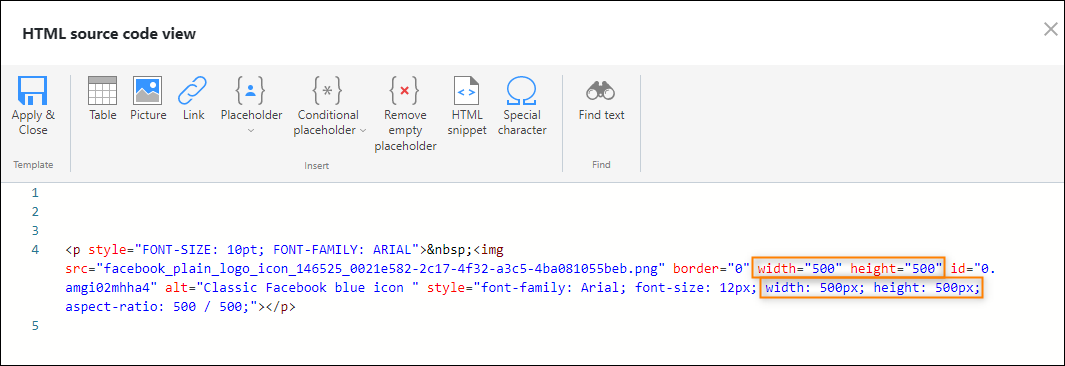Screen dimensions: 1065x366
Task: Expand the Placeholder dropdown chevron
Action: click(251, 130)
